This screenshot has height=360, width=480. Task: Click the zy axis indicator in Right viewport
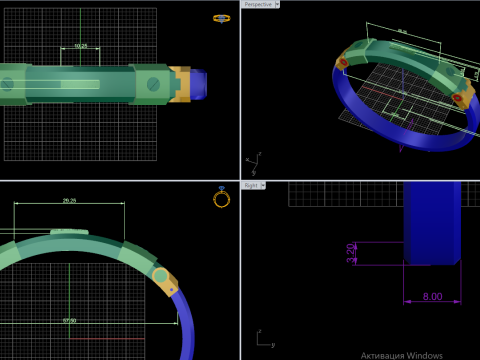(265, 339)
